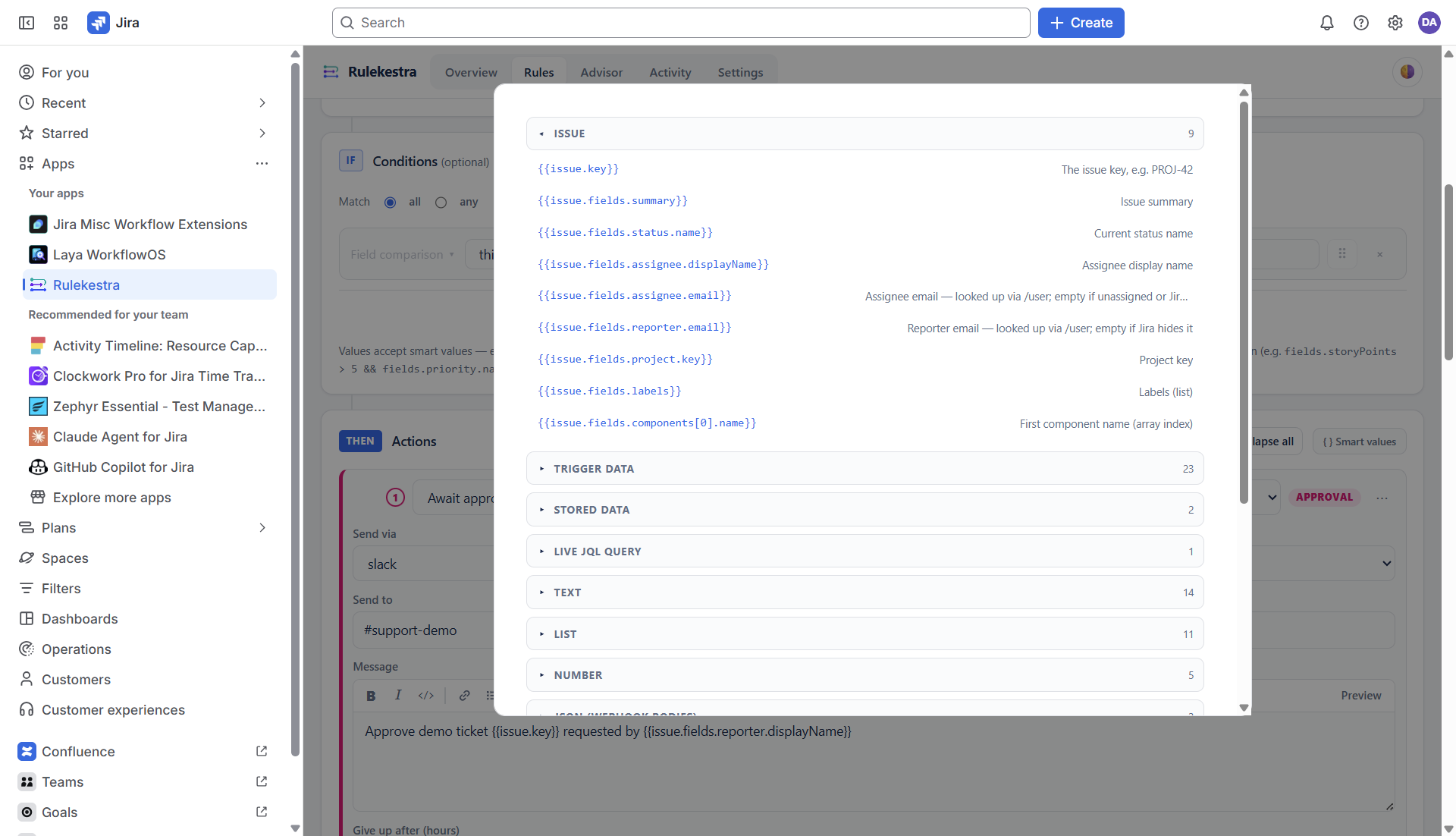The image size is (1456, 836).
Task: Open Confluence external link
Action: [262, 751]
